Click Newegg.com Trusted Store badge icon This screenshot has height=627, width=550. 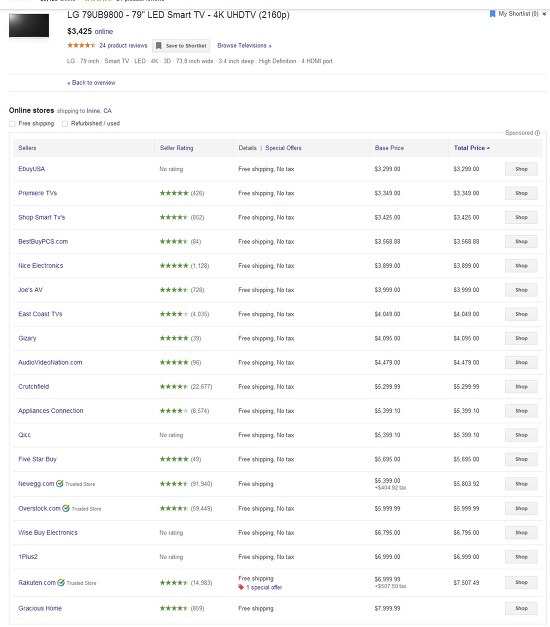(x=60, y=484)
